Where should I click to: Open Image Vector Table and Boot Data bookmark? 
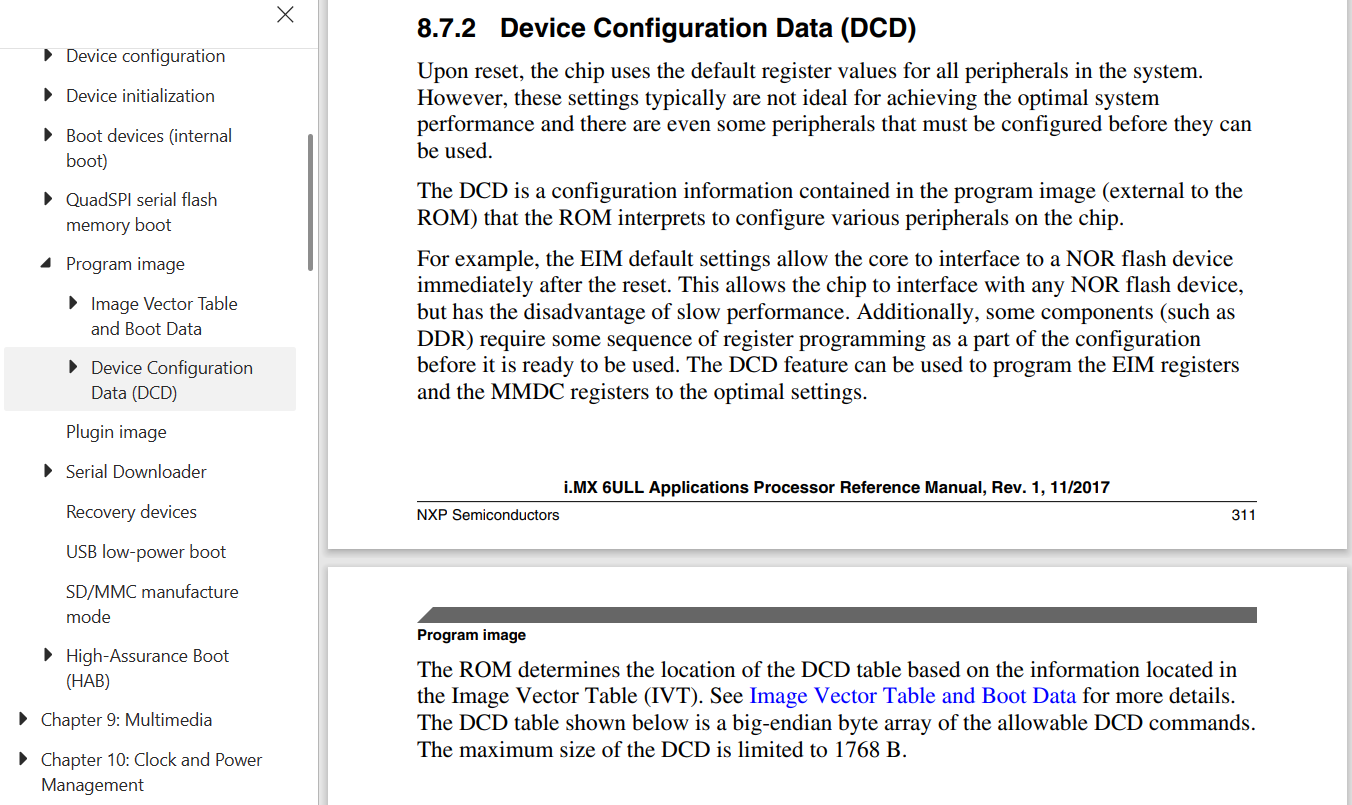pyautogui.click(x=164, y=316)
